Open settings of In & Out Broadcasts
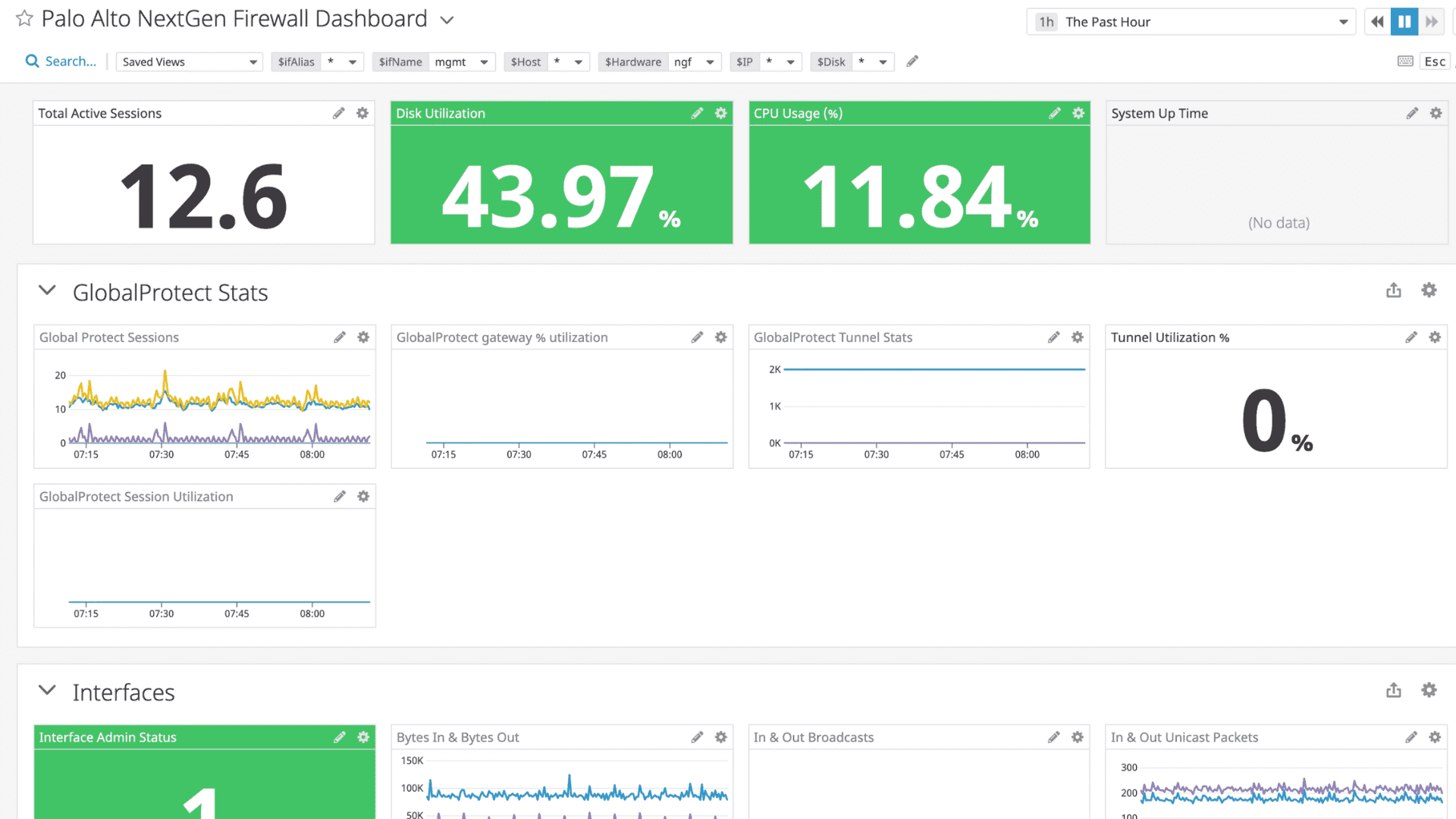1456x819 pixels. 1078,737
